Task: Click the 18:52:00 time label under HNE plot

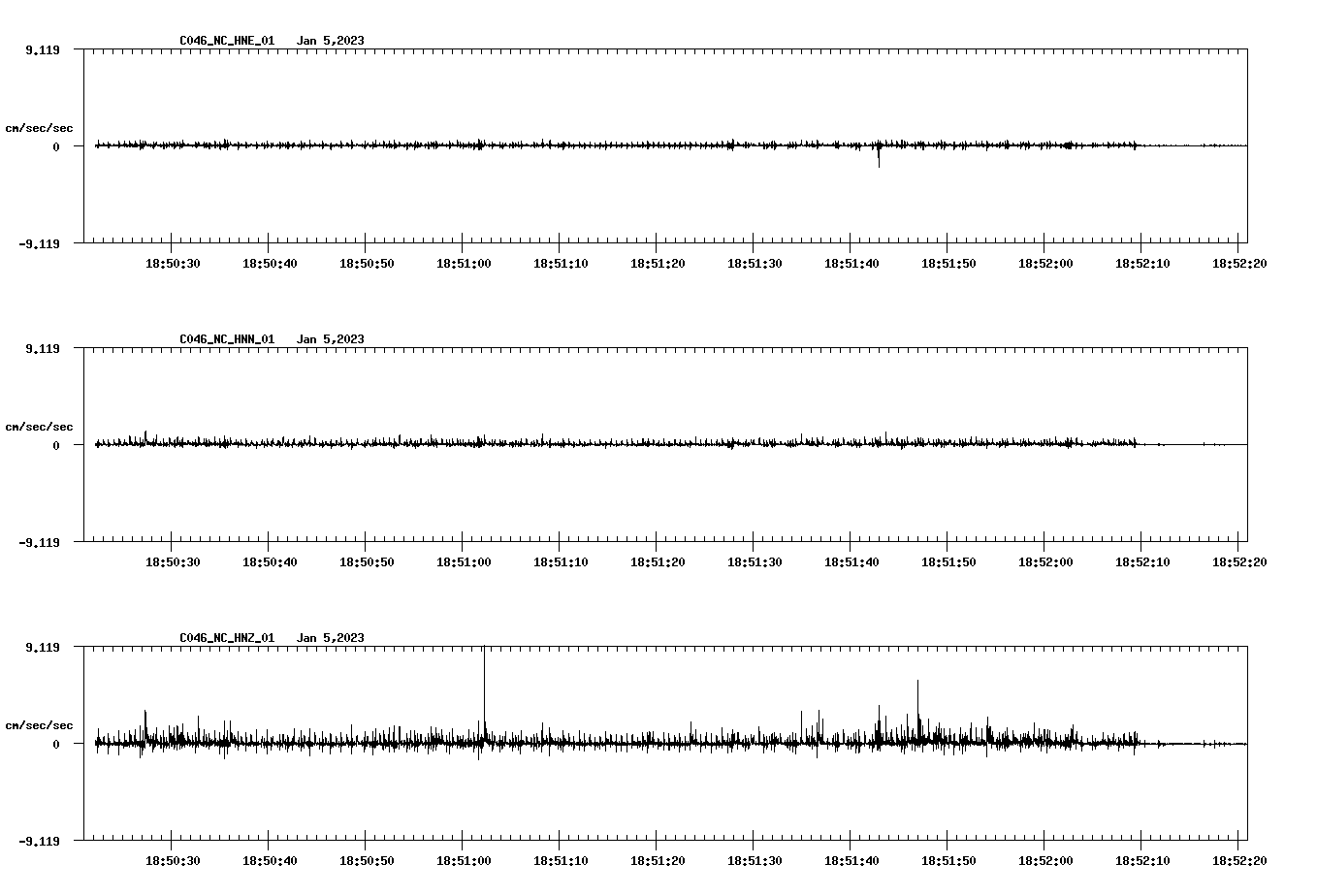Action: (x=1045, y=263)
